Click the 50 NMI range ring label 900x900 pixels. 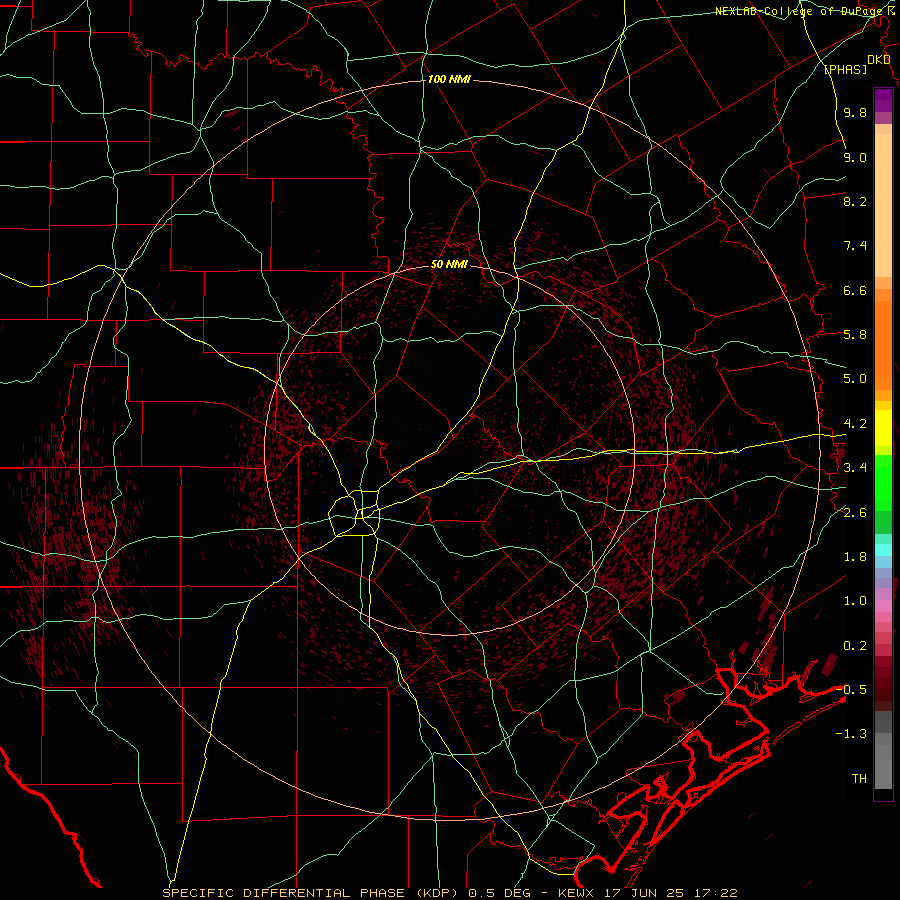(449, 264)
